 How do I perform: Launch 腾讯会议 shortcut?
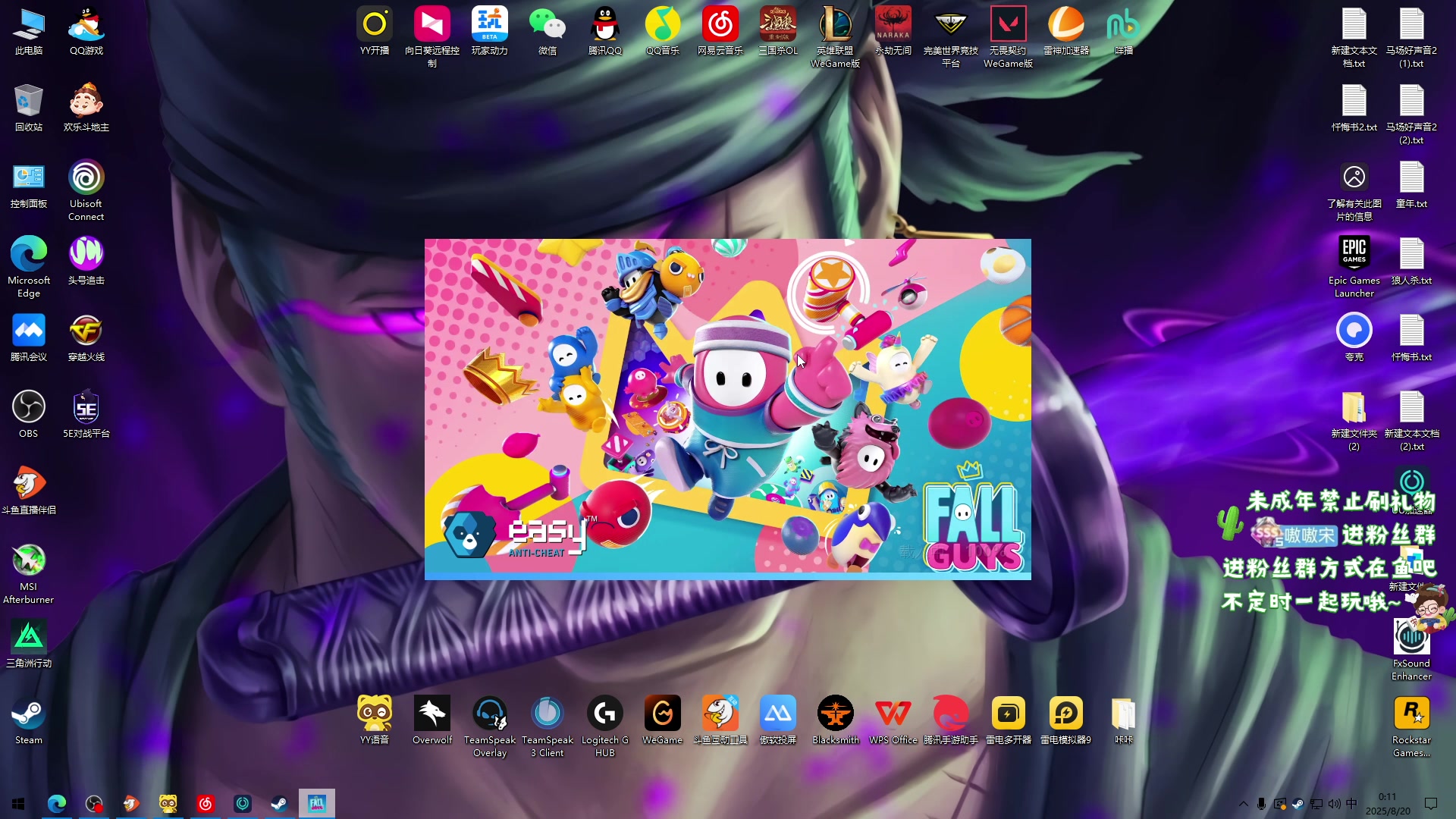point(29,338)
